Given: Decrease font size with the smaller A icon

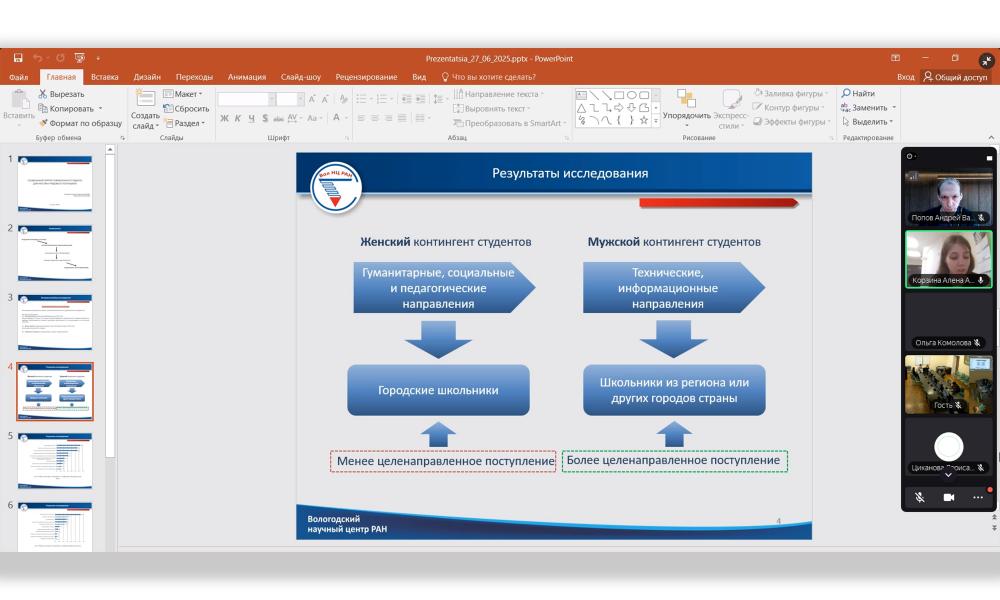Looking at the screenshot, I should click(x=325, y=99).
